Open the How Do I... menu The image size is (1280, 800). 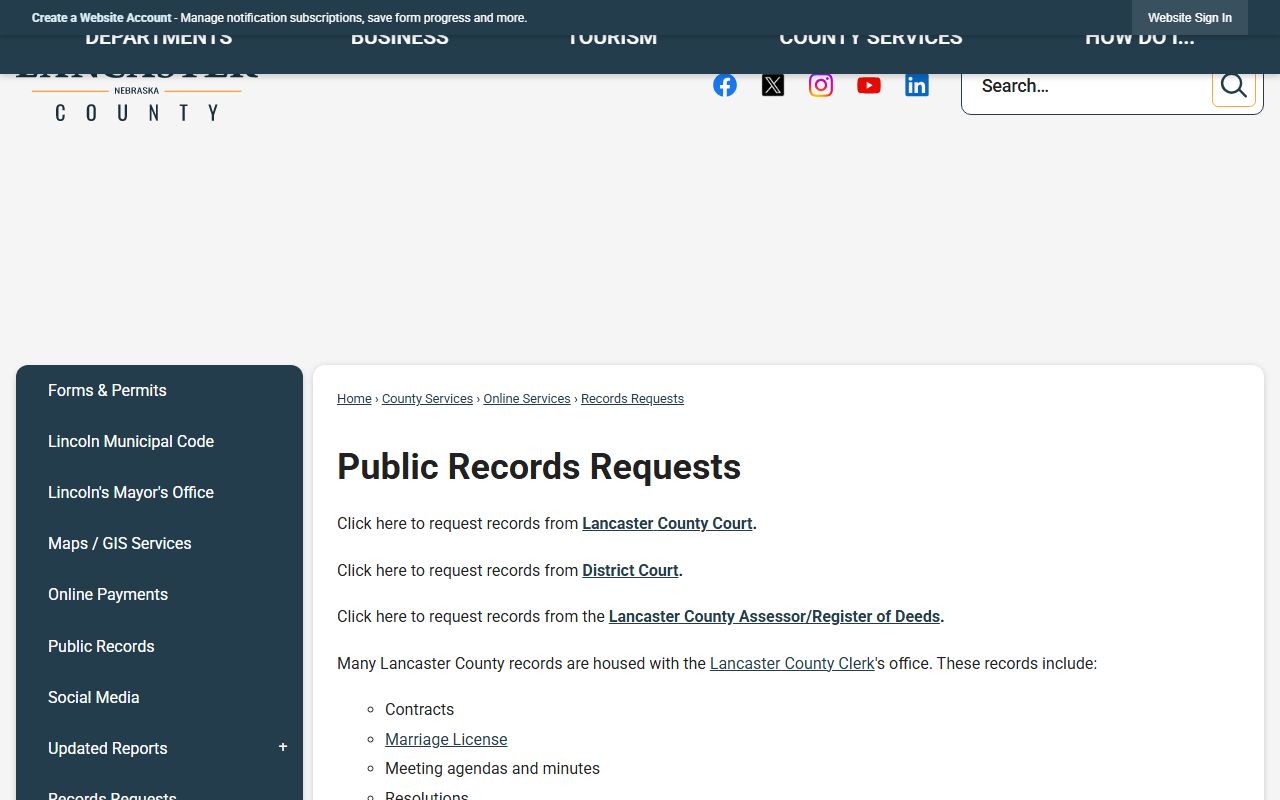click(1140, 40)
